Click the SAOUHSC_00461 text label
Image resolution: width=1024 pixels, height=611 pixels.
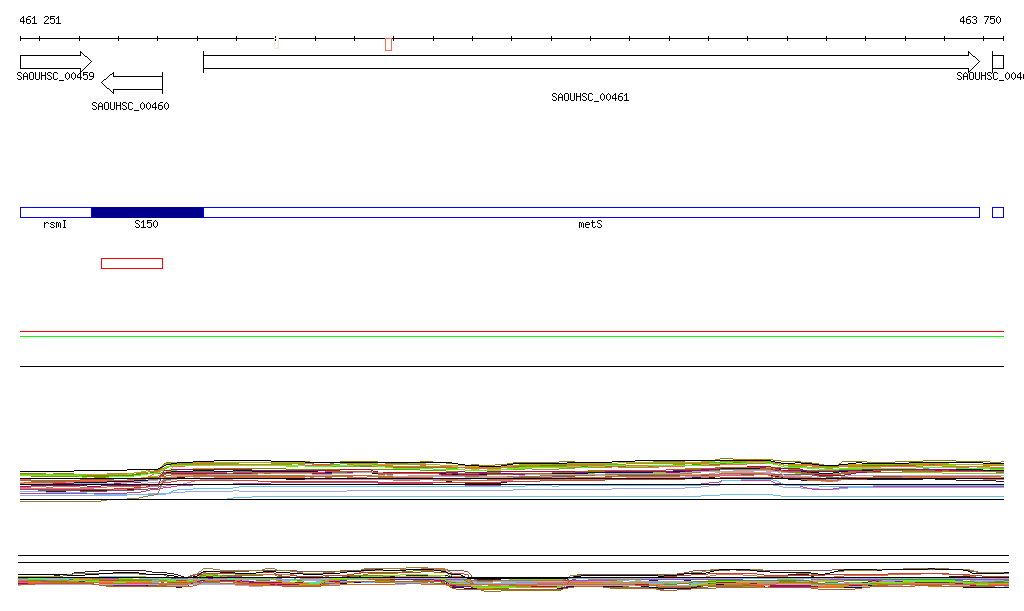tap(590, 97)
